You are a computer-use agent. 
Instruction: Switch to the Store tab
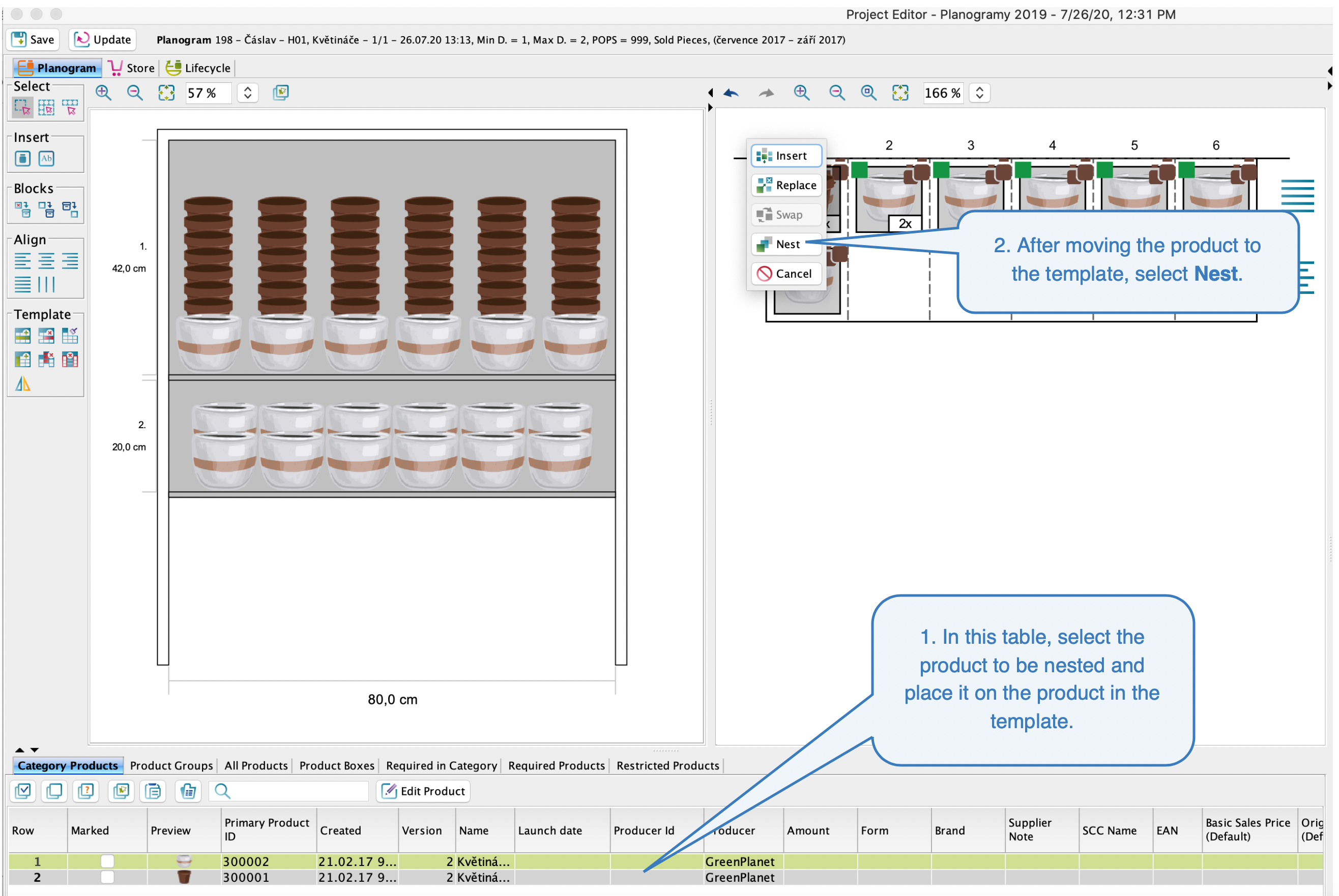(132, 68)
